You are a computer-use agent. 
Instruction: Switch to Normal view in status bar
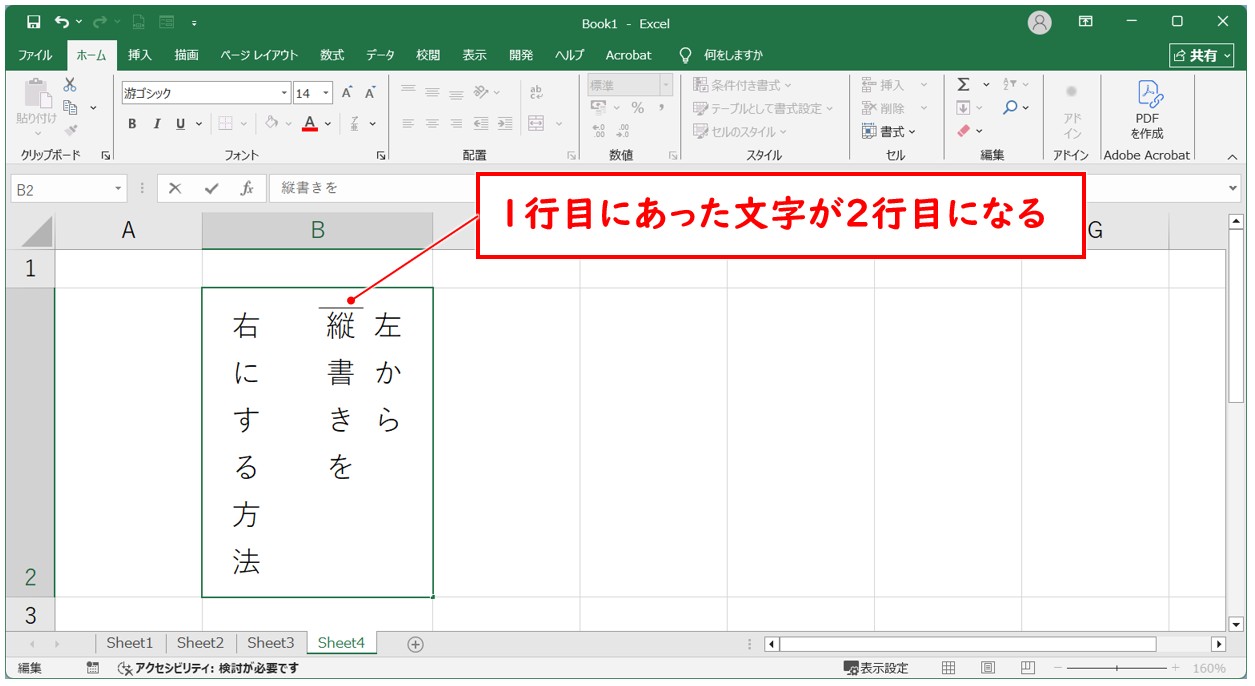[949, 668]
